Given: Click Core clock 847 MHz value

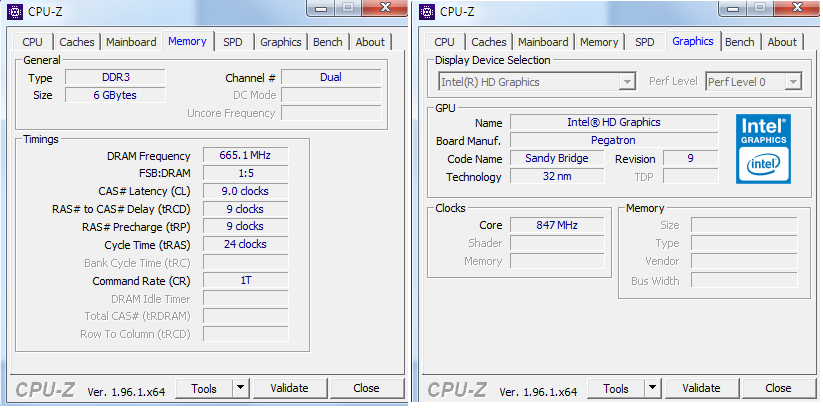Looking at the screenshot, I should tap(557, 226).
